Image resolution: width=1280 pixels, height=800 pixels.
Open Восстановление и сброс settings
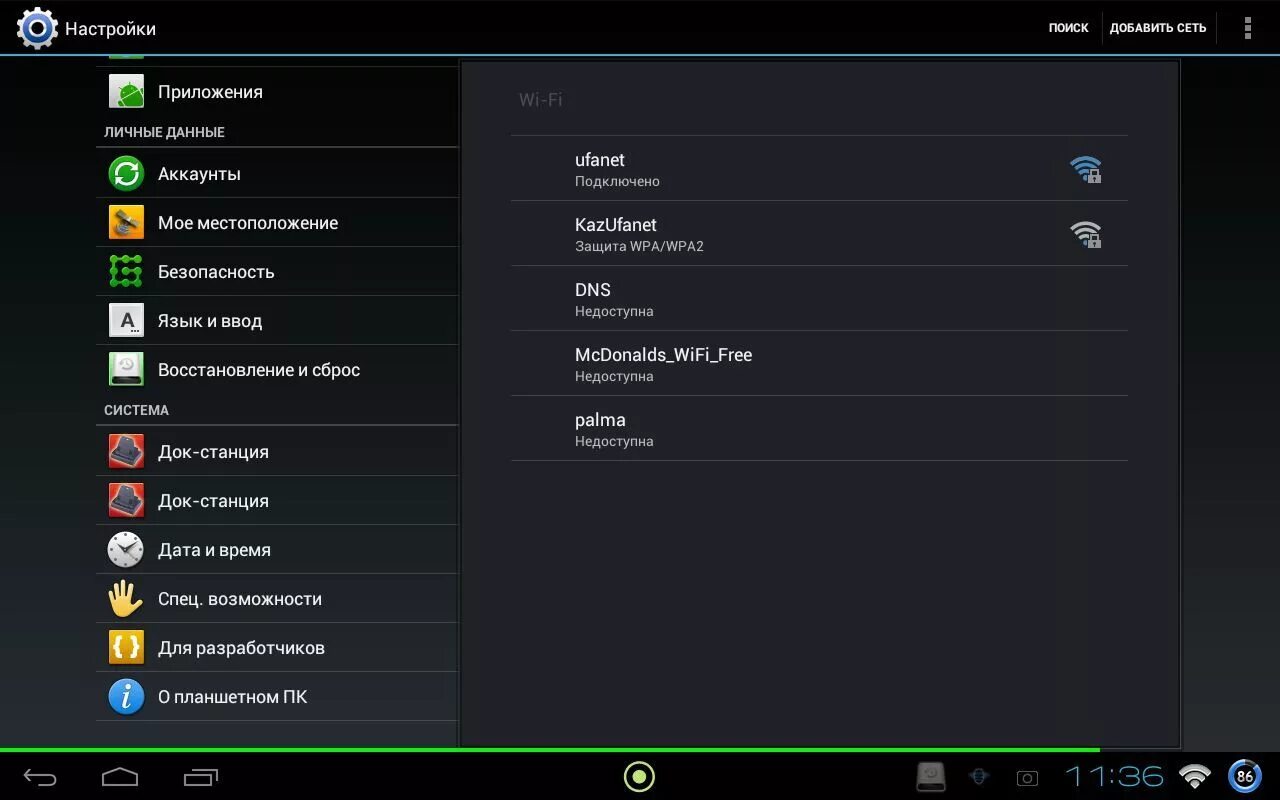(x=277, y=370)
